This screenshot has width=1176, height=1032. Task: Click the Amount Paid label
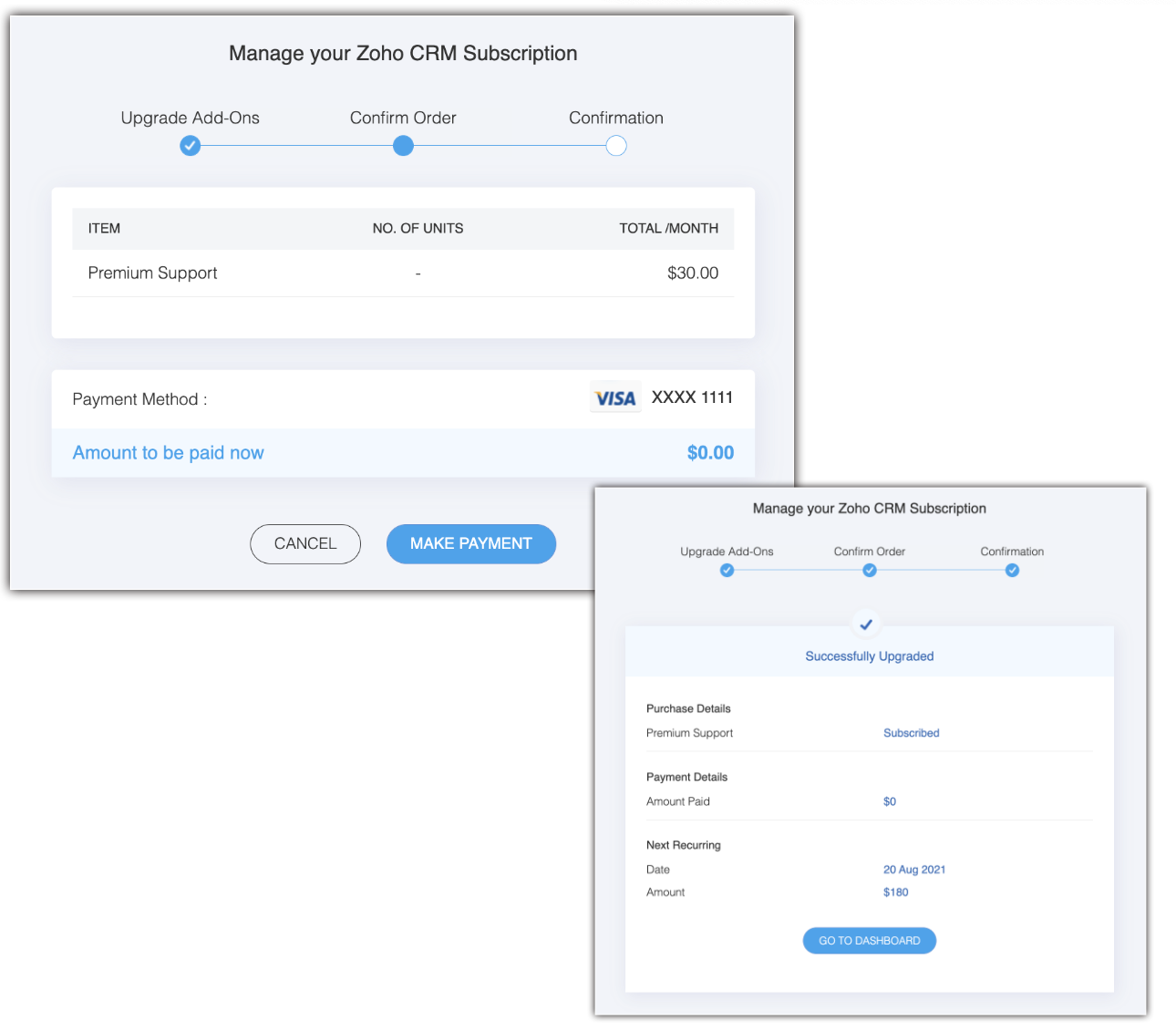pos(677,801)
